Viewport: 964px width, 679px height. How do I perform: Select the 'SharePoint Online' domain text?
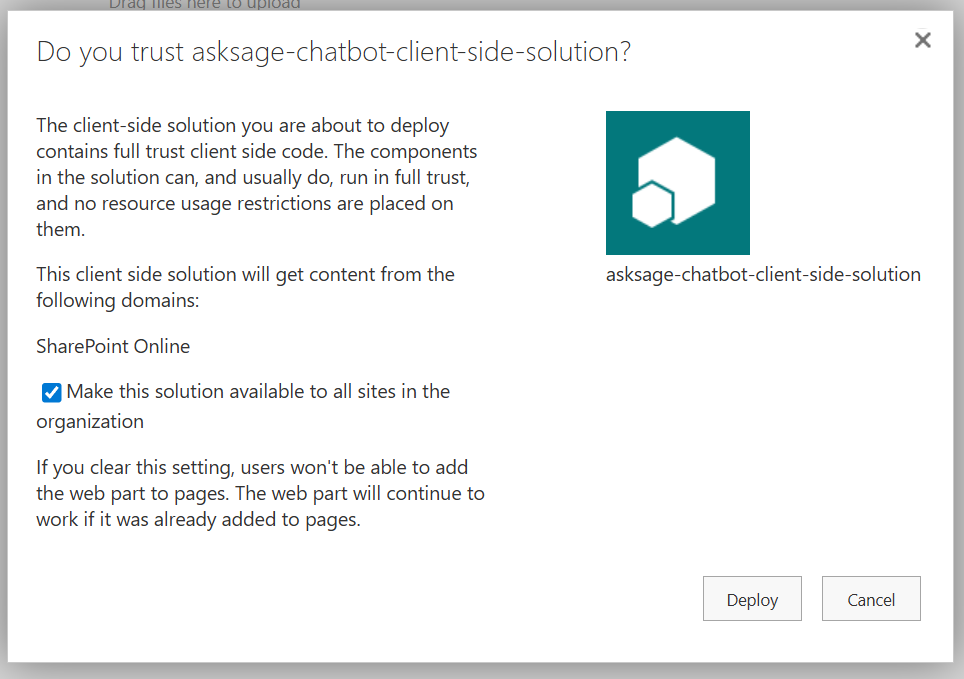[x=113, y=346]
